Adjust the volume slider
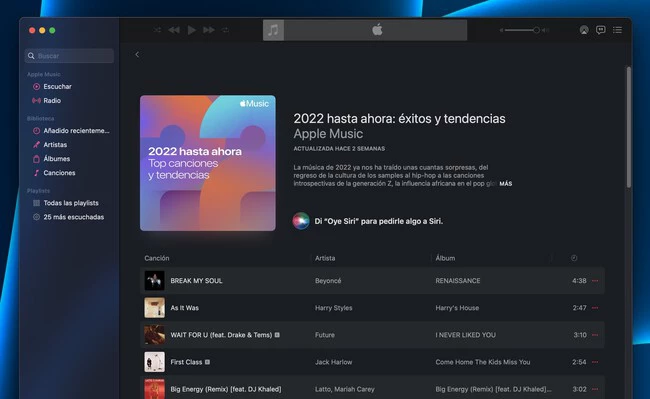The height and width of the screenshot is (399, 650). tap(522, 30)
